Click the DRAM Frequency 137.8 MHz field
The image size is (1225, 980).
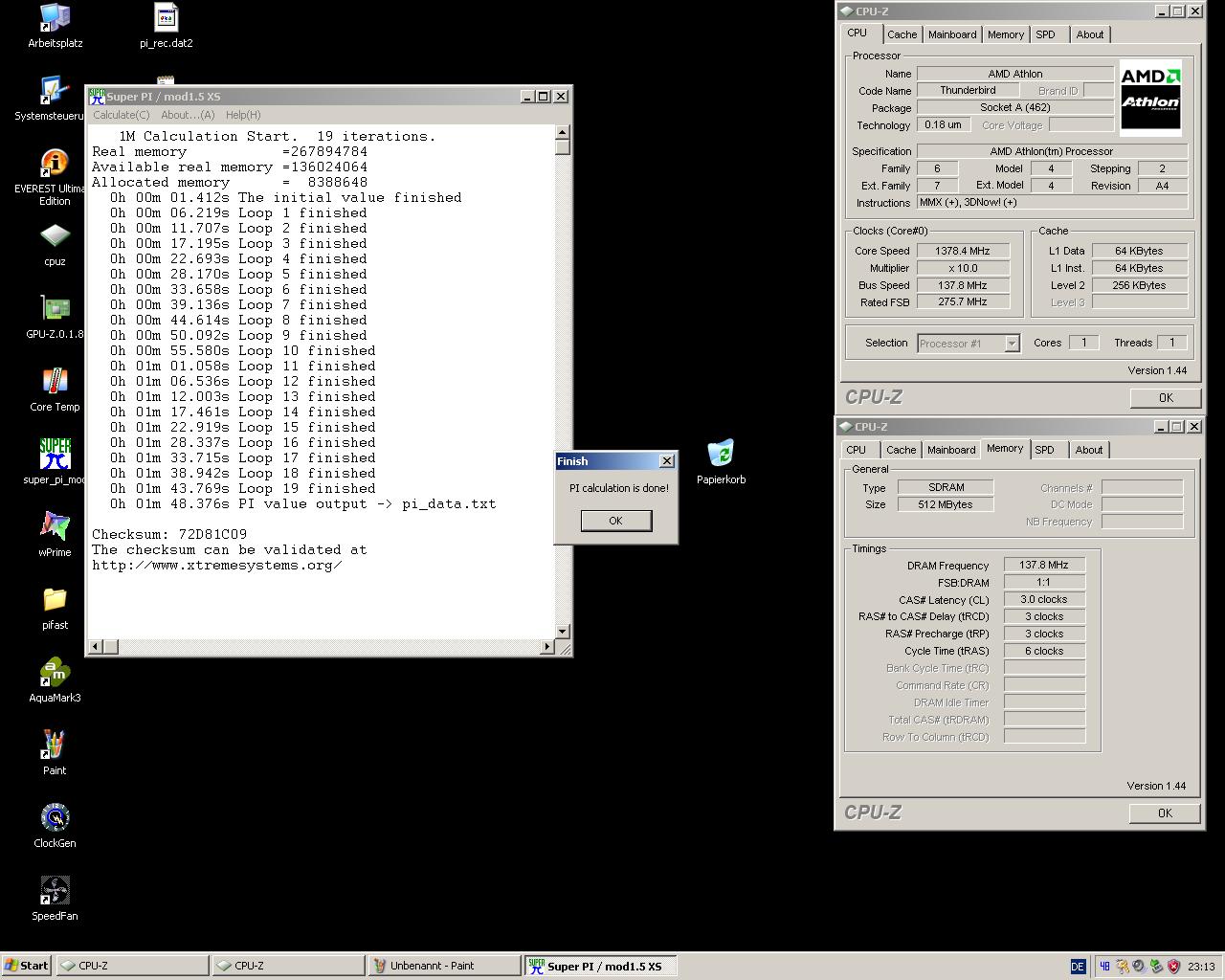tap(1044, 566)
